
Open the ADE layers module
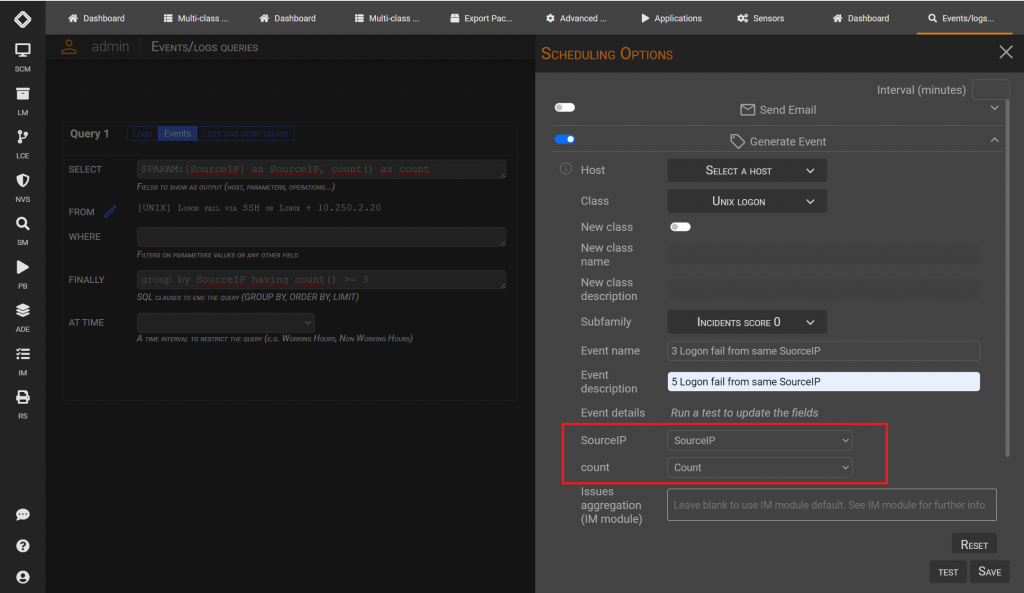22,318
